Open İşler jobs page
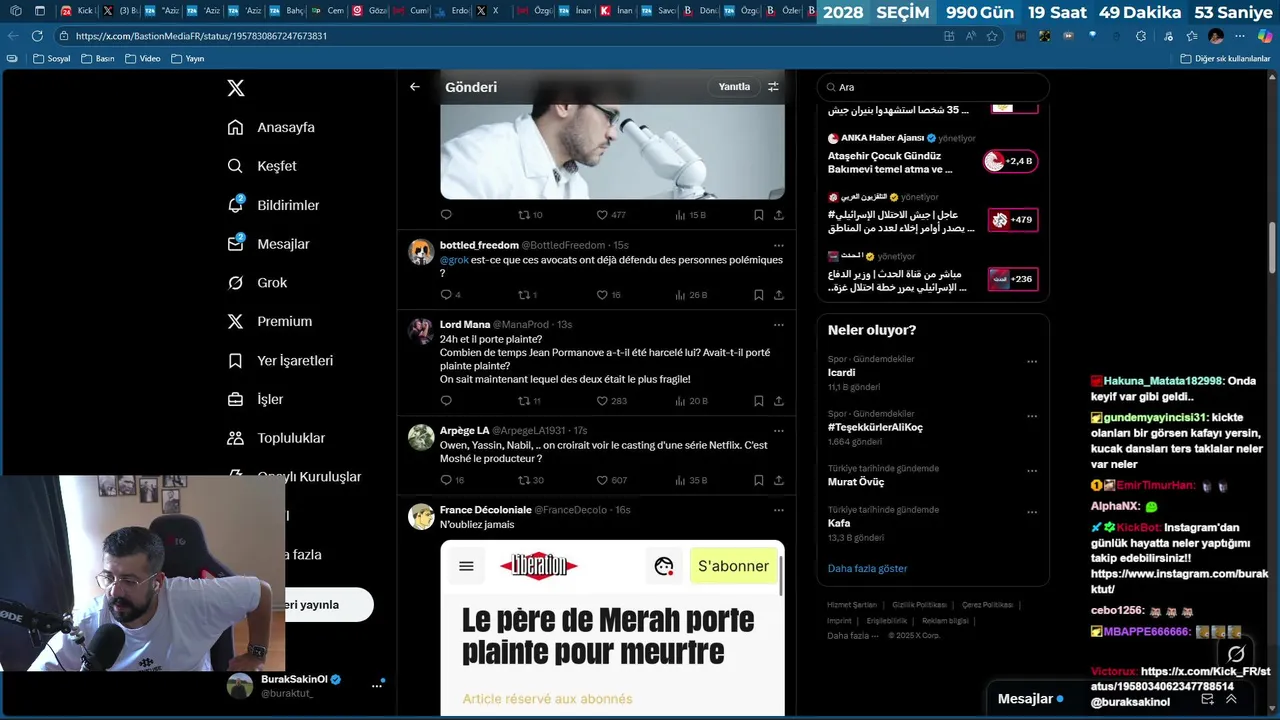 pos(255,399)
